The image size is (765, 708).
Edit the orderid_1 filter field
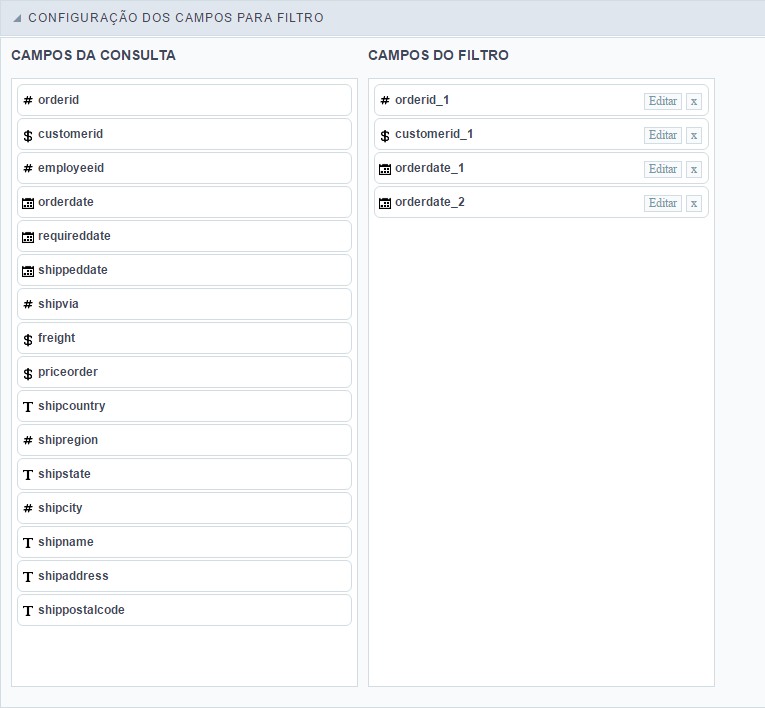663,101
